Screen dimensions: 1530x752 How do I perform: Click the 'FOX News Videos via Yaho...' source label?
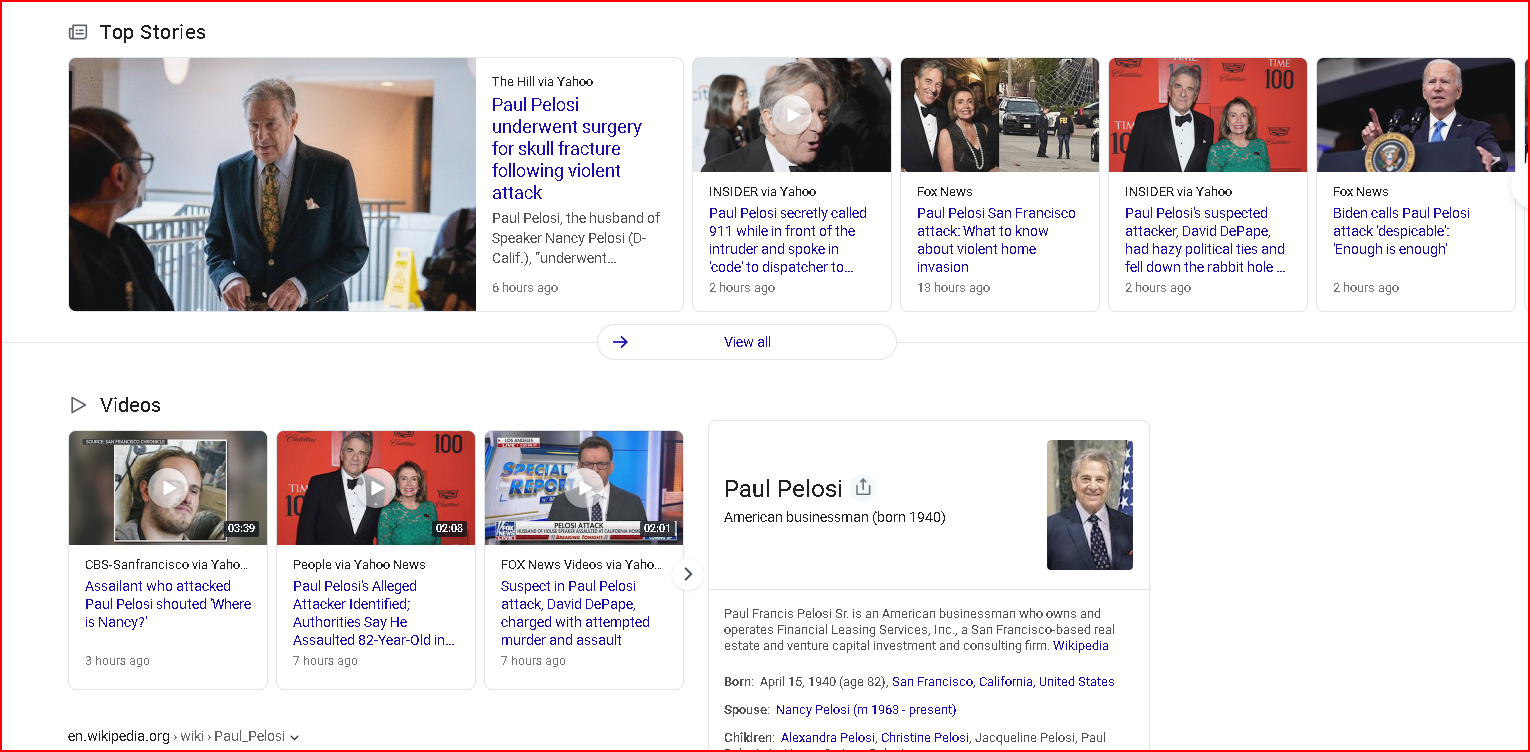(583, 565)
